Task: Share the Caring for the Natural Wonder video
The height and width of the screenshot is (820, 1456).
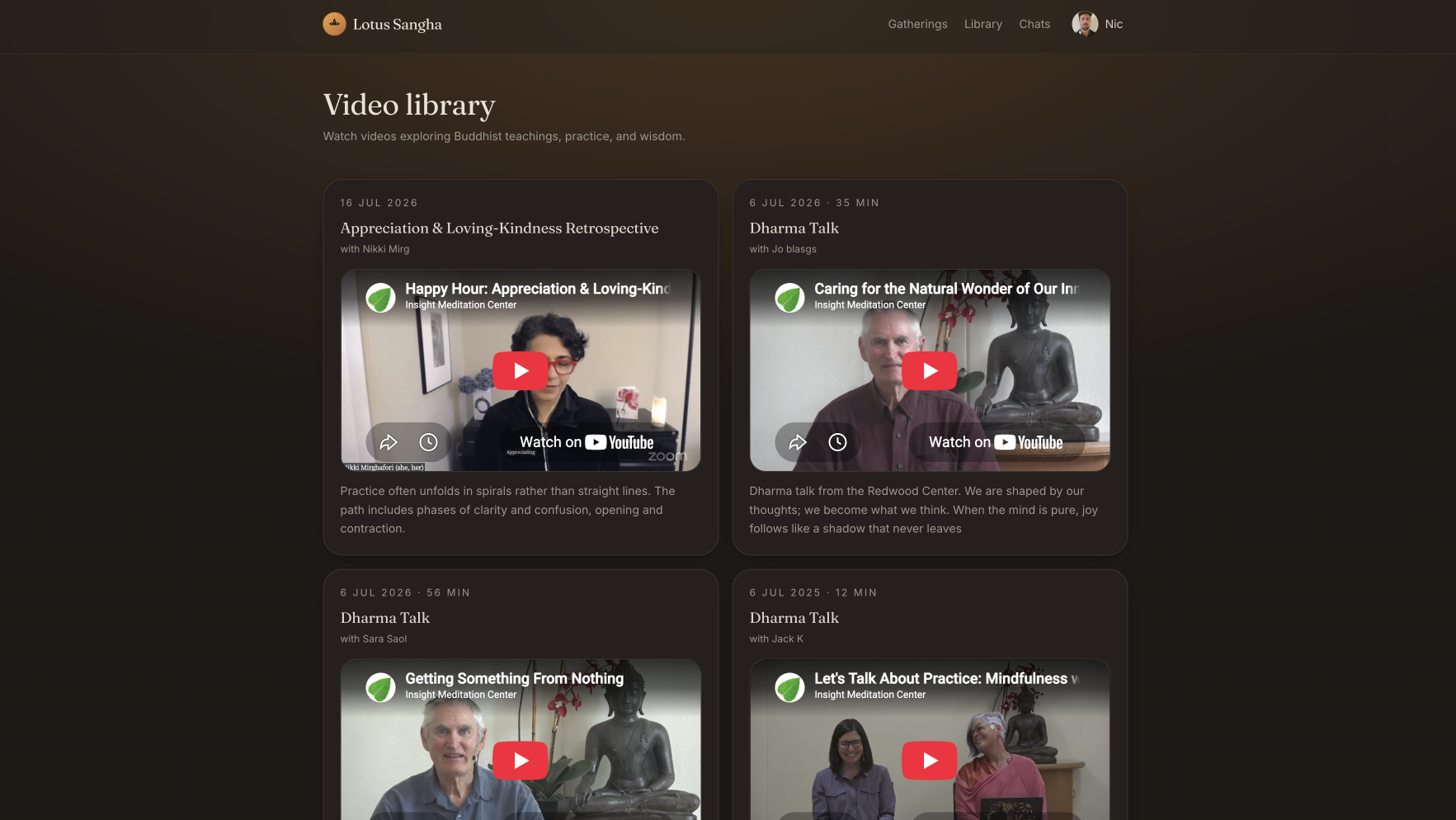Action: (798, 442)
